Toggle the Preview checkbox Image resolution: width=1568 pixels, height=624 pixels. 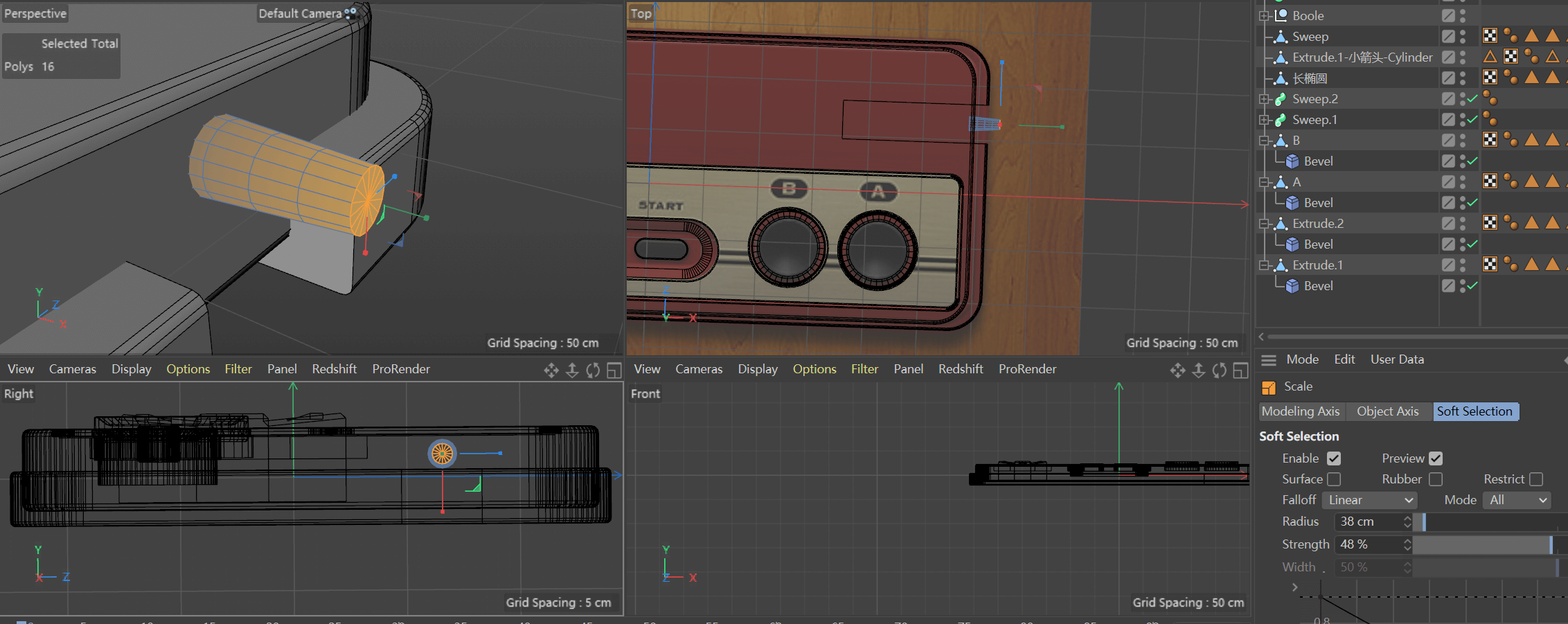pyautogui.click(x=1436, y=458)
